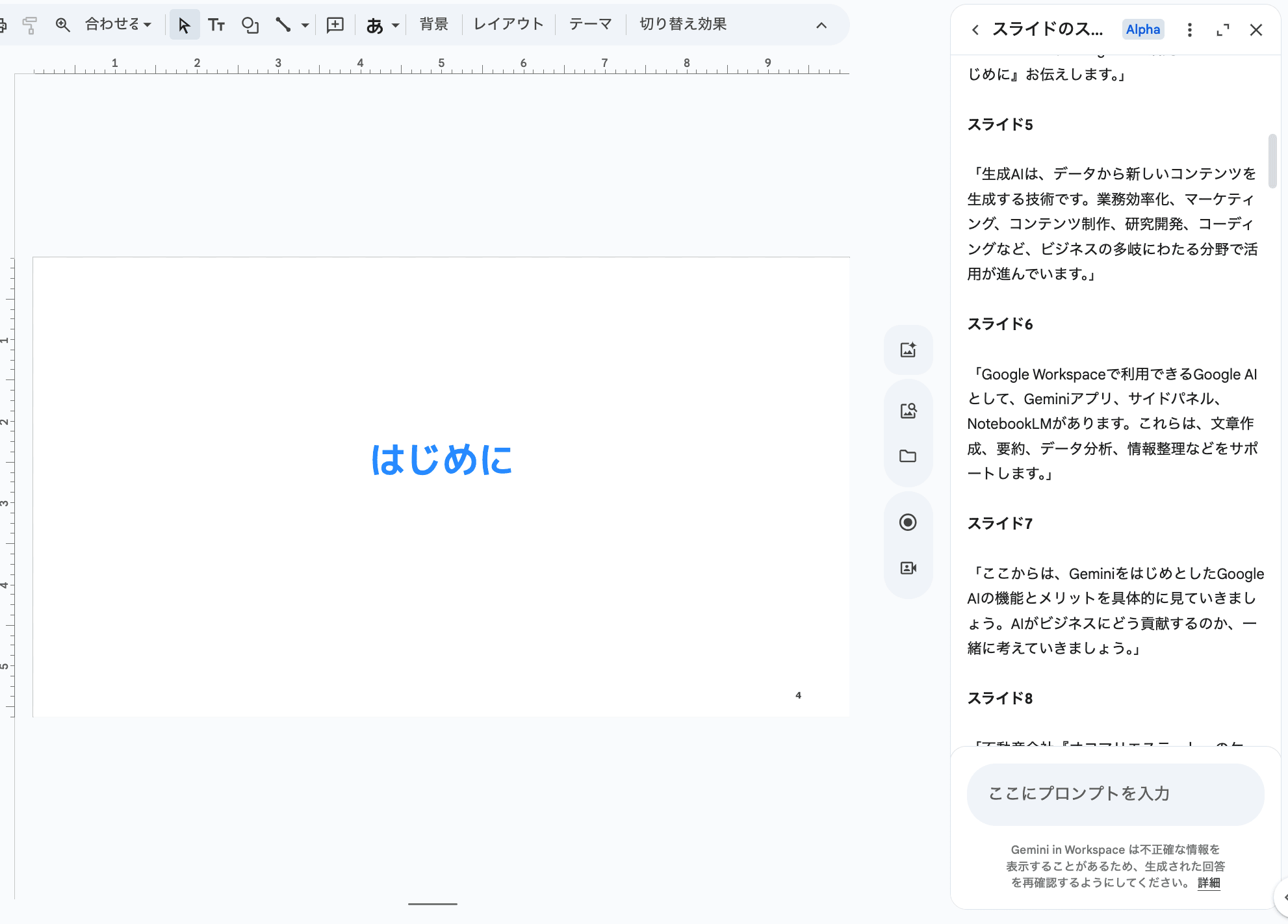Image resolution: width=1288 pixels, height=924 pixels.
Task: Click the zoom magnifier icon
Action: (x=62, y=25)
